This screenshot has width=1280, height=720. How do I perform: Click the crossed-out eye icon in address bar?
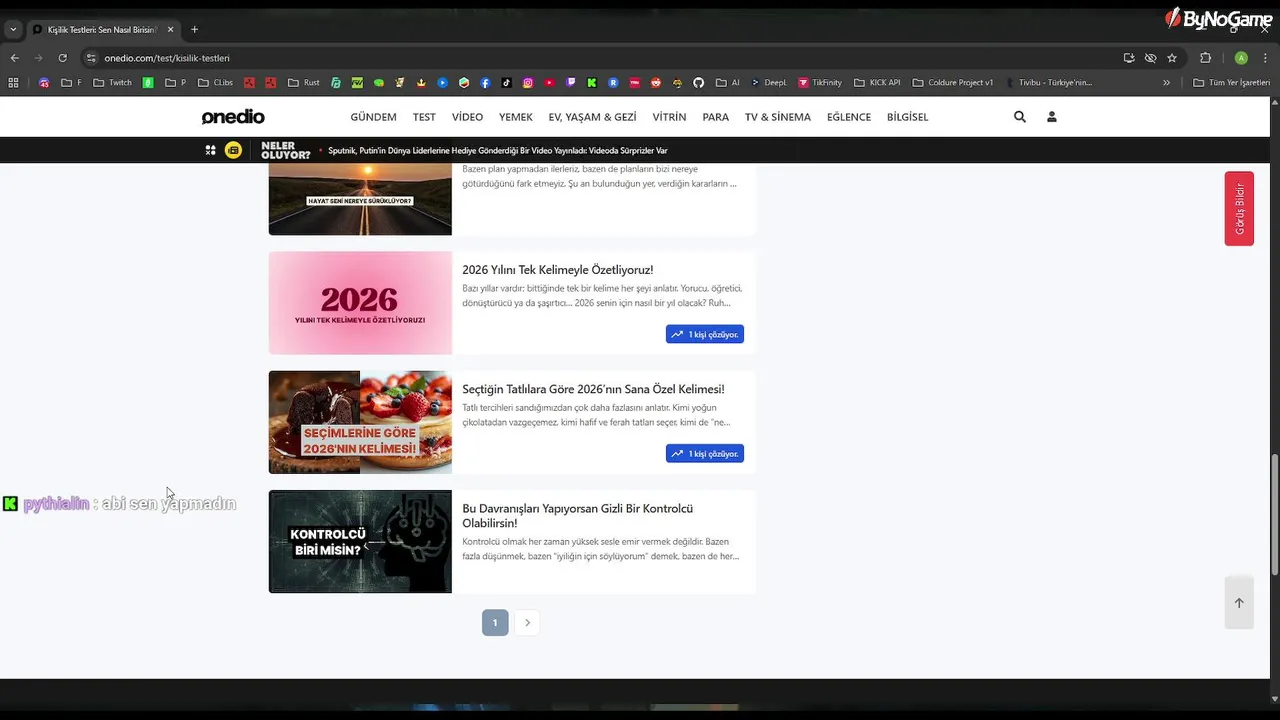tap(1151, 58)
